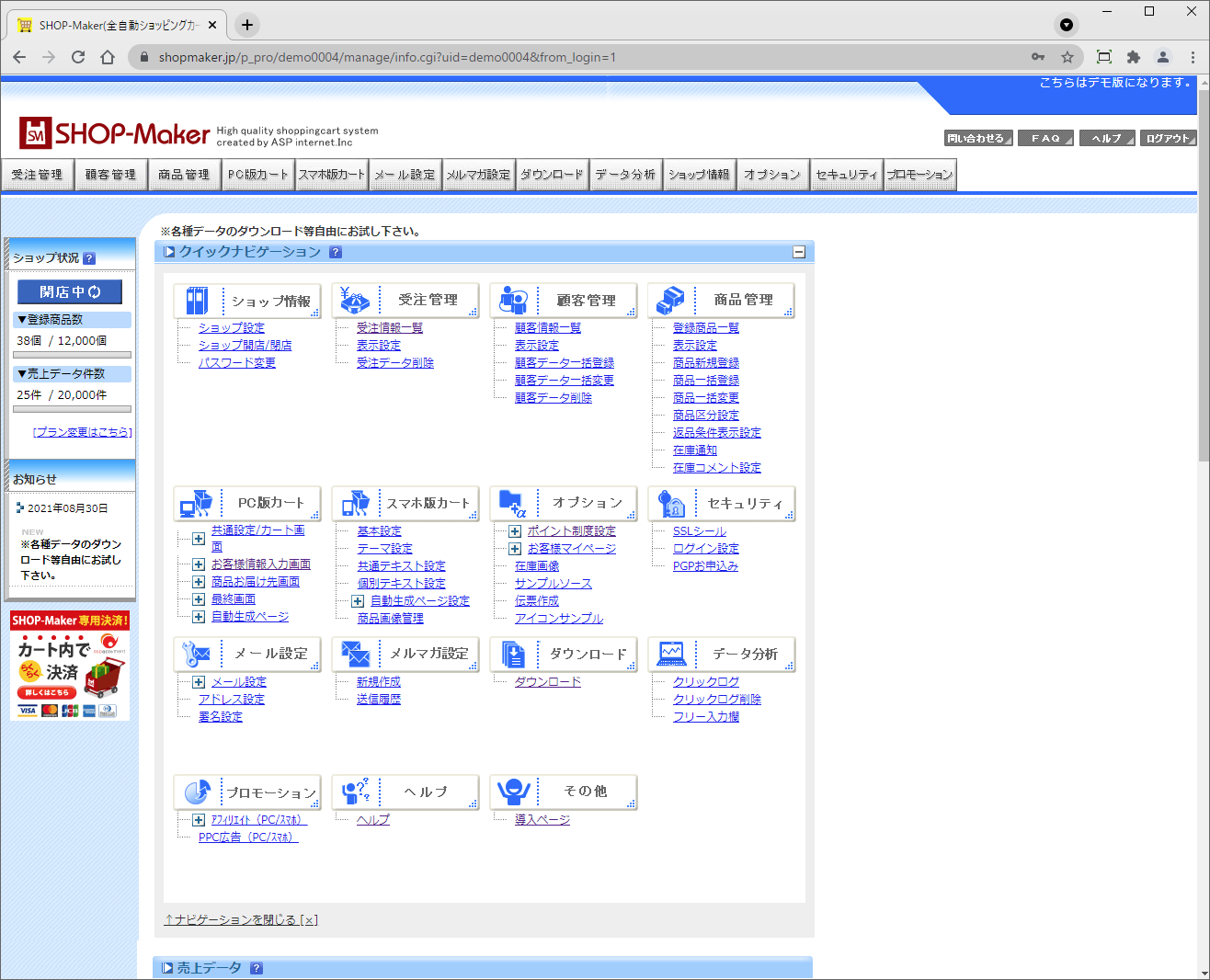
Task: Open Chrome extensions puzzle icon
Action: coord(1134,57)
